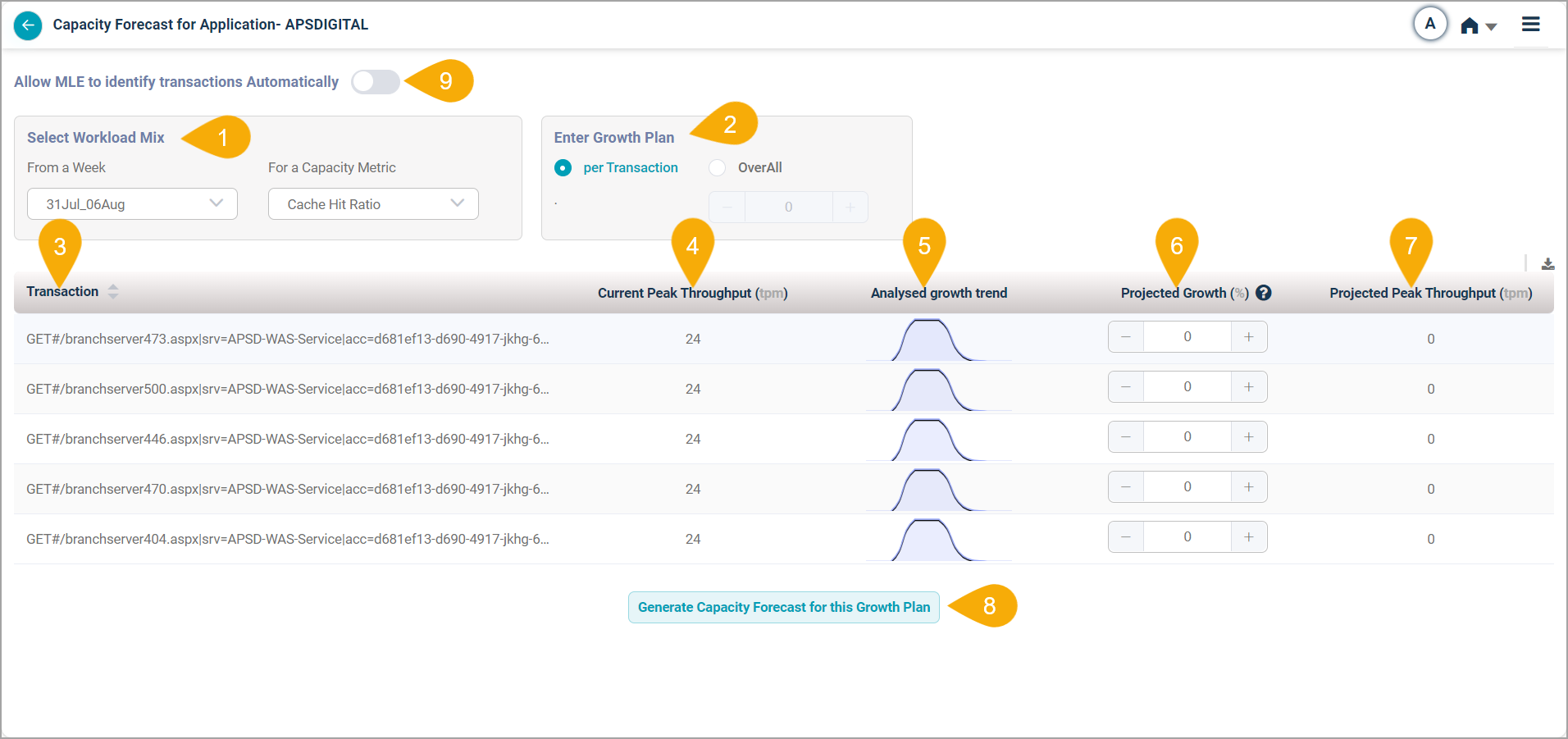Click projected growth input for branchserver404
The height and width of the screenshot is (739, 1568).
tap(1187, 537)
